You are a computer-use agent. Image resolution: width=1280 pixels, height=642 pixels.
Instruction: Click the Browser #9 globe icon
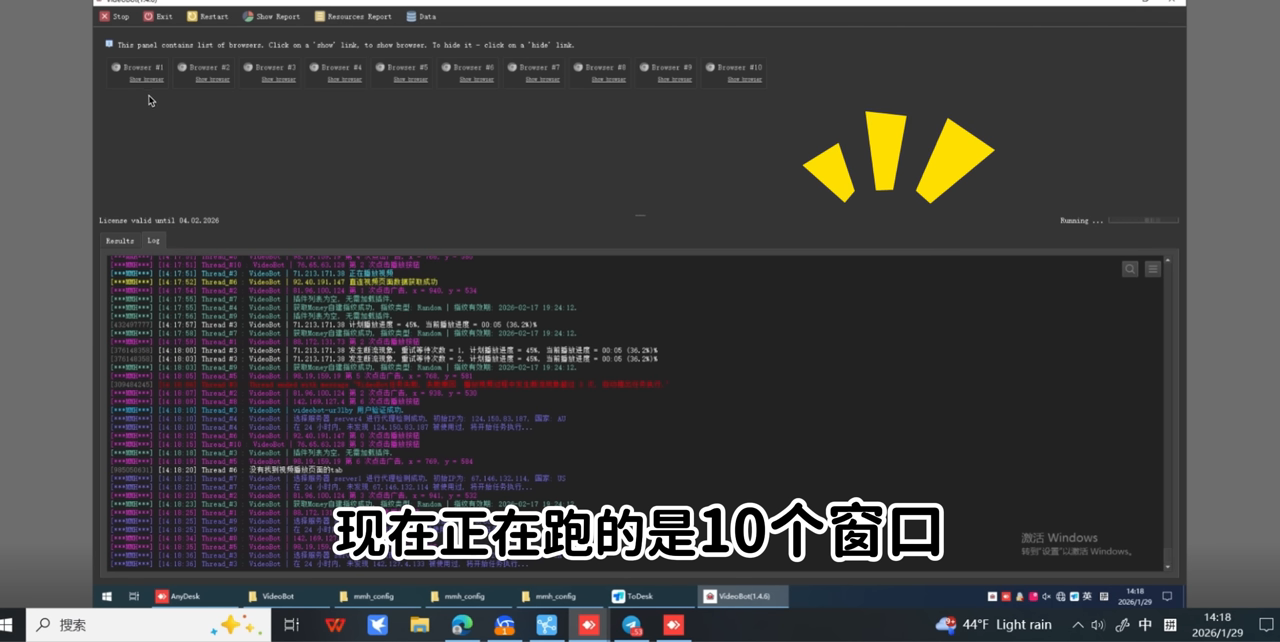pyautogui.click(x=645, y=67)
